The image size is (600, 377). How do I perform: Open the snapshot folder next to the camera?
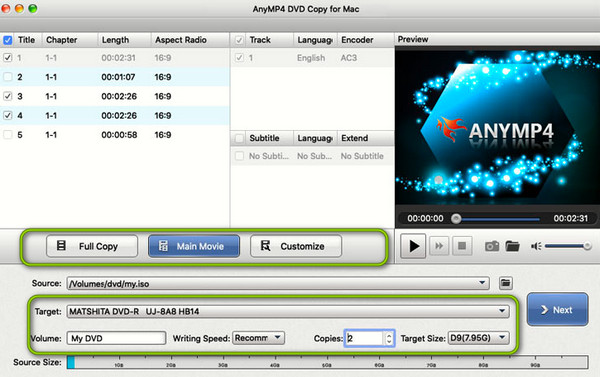512,246
